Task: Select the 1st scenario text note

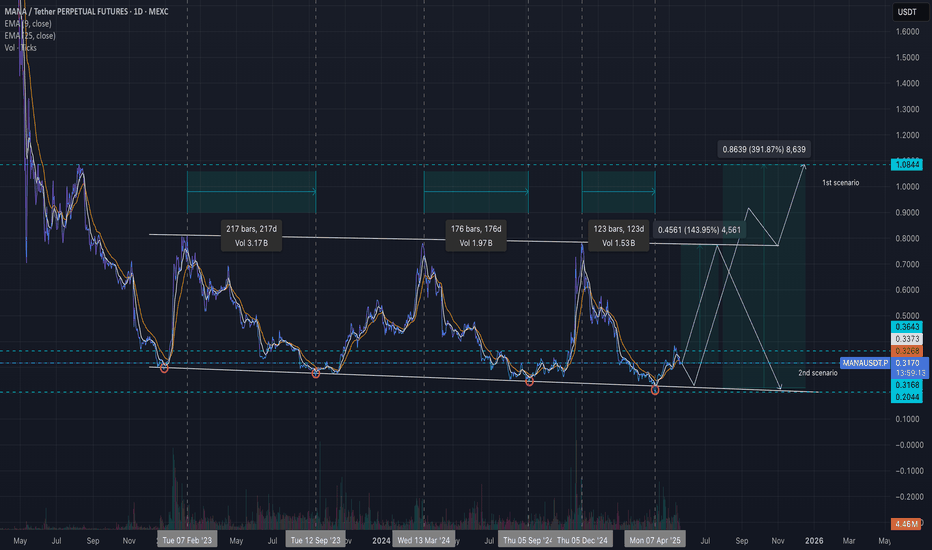Action: pyautogui.click(x=840, y=183)
